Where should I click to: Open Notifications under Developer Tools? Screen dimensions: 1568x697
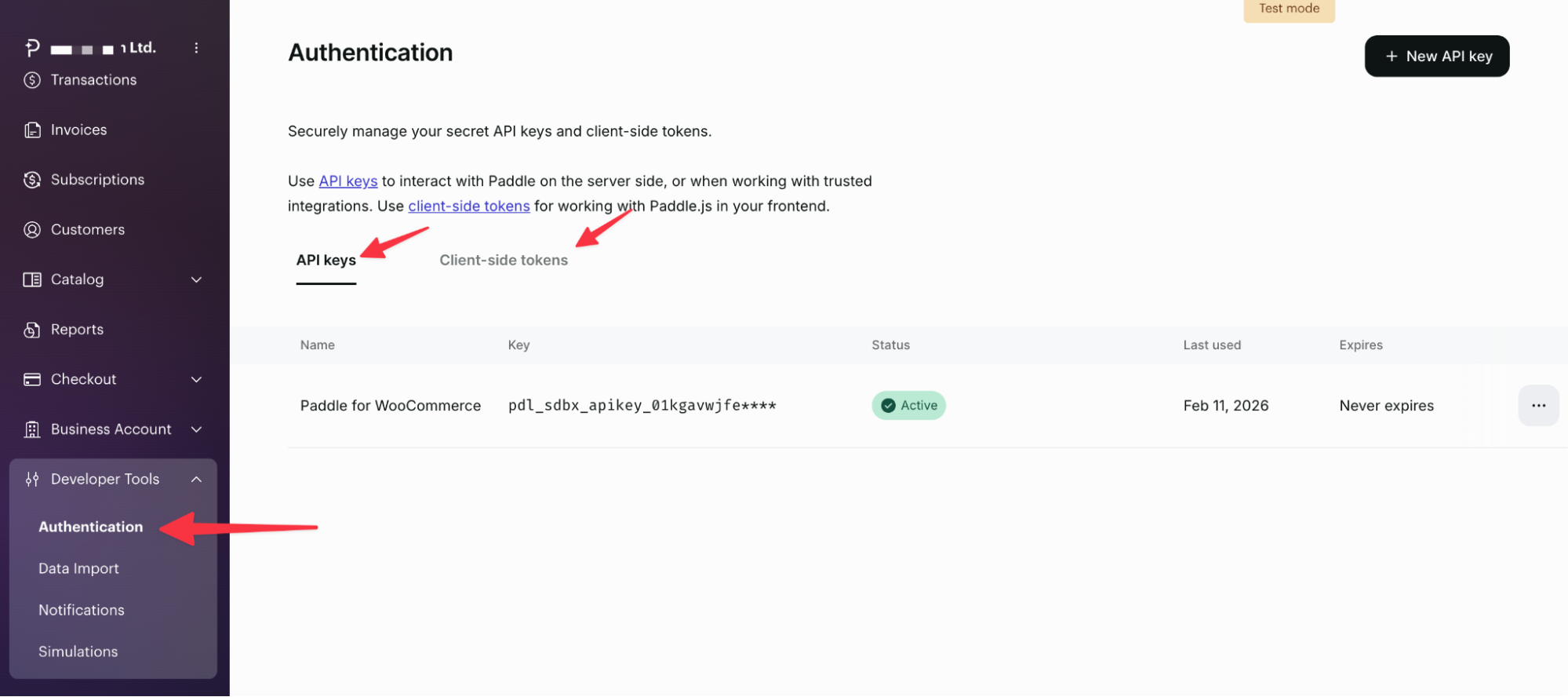[x=82, y=611]
